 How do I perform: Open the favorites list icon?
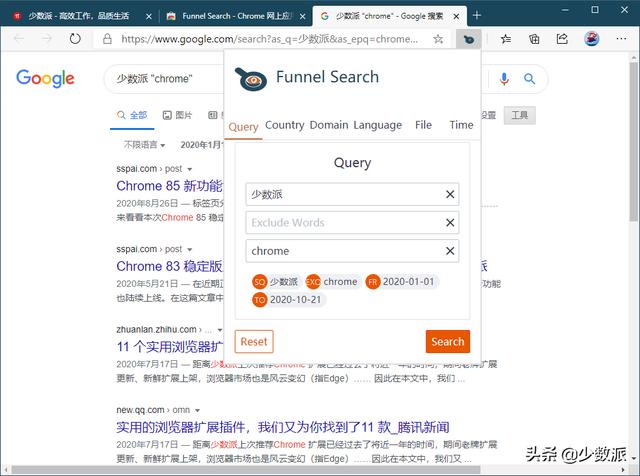[x=506, y=39]
